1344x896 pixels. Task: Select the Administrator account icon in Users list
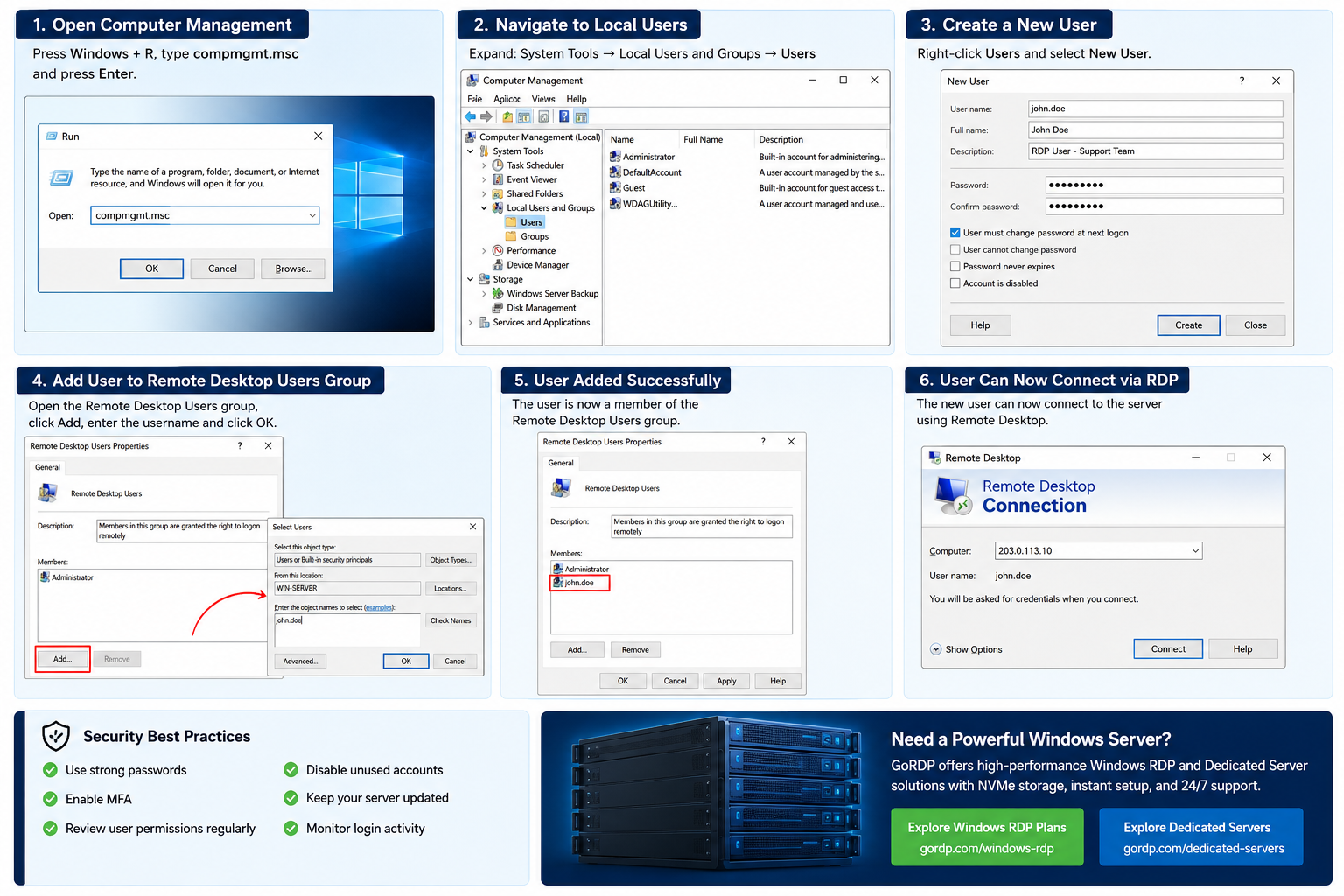click(x=616, y=157)
